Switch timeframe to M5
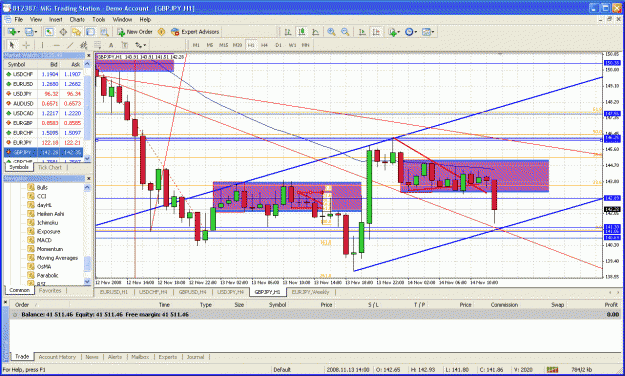Screen dimensions: 625x376 (210, 45)
